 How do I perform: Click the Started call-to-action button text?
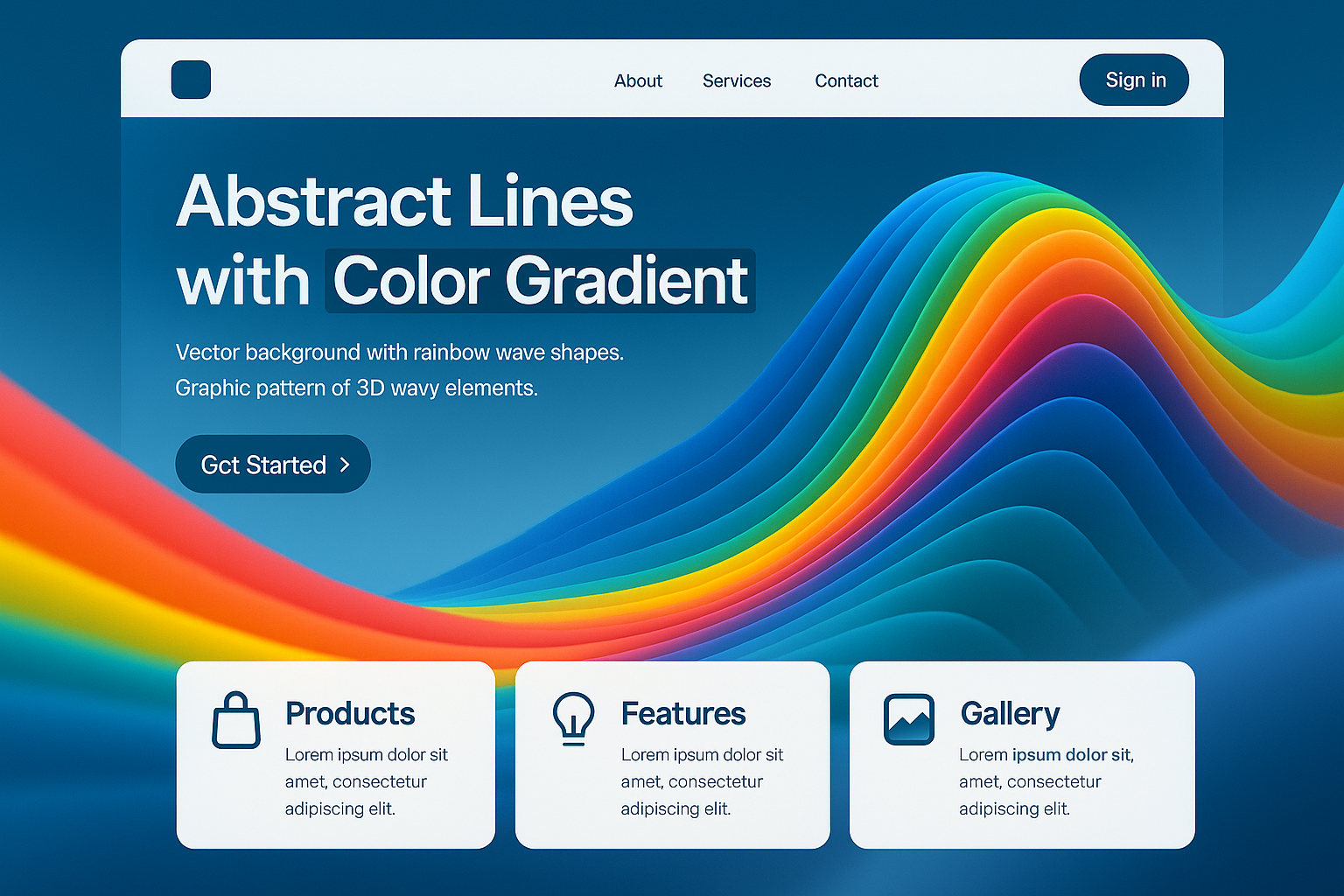click(x=263, y=465)
